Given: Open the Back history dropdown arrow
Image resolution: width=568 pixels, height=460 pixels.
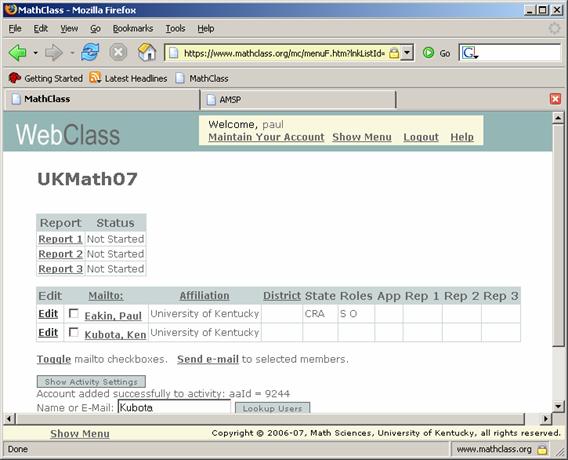Looking at the screenshot, I should 36,53.
